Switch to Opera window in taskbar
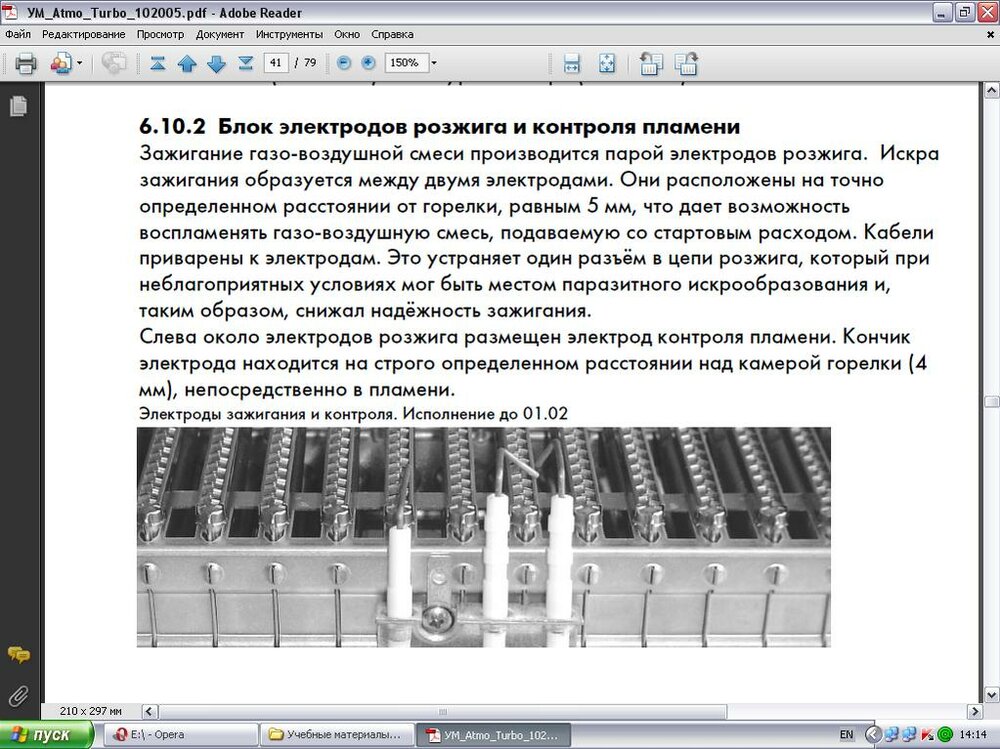Viewport: 1000px width, 749px height. click(178, 734)
